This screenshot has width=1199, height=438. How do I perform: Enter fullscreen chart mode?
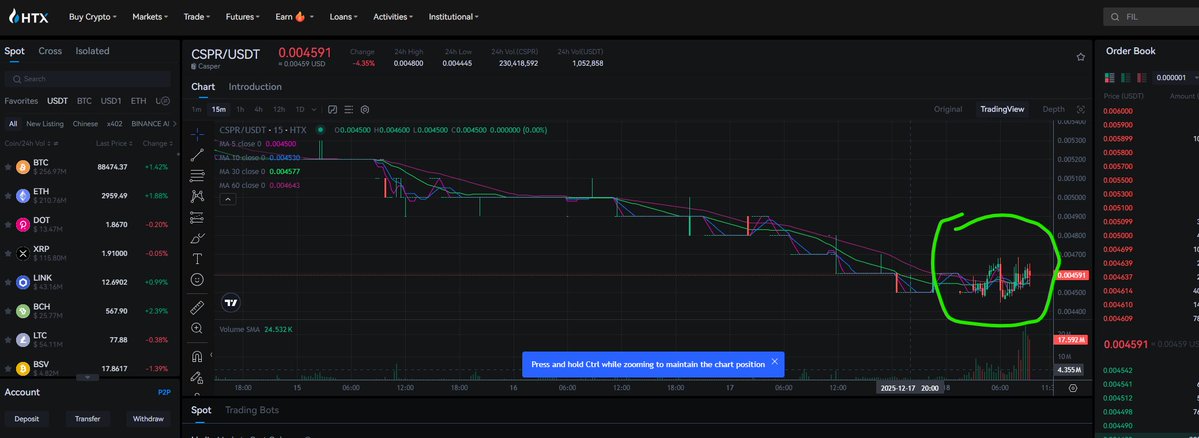1080,109
